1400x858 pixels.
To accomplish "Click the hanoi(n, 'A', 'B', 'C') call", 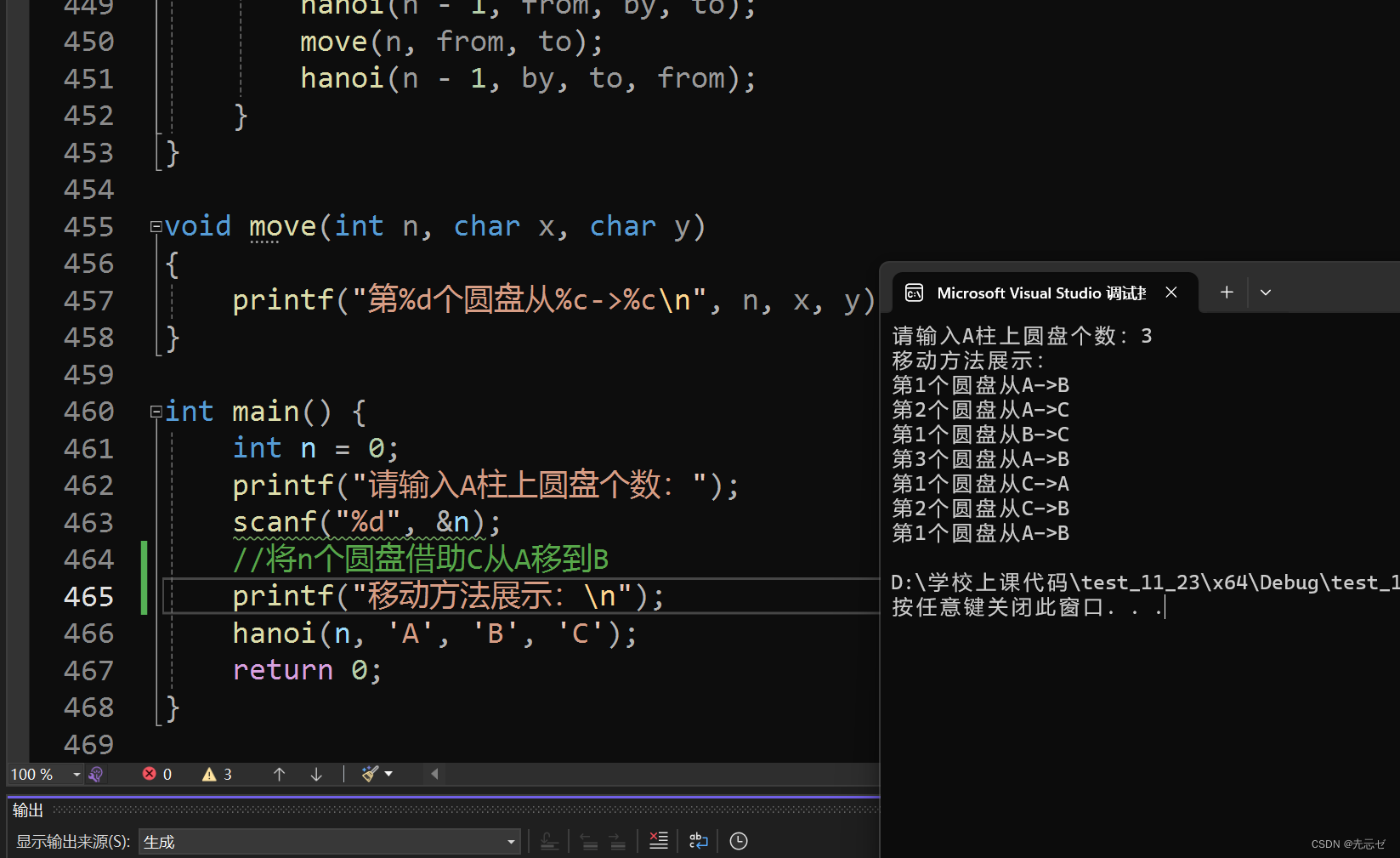I will 434,634.
